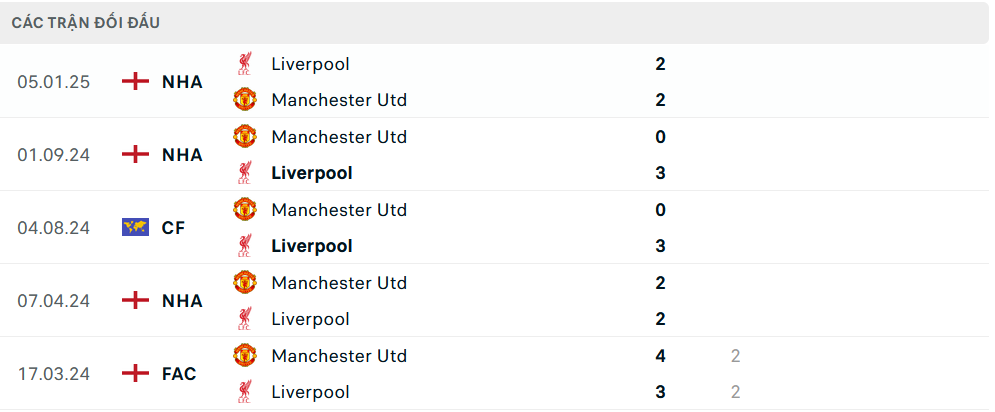Click Manchester Utd crest in 05.01.25 match
Viewport: 995px width, 412px height.
(x=245, y=100)
